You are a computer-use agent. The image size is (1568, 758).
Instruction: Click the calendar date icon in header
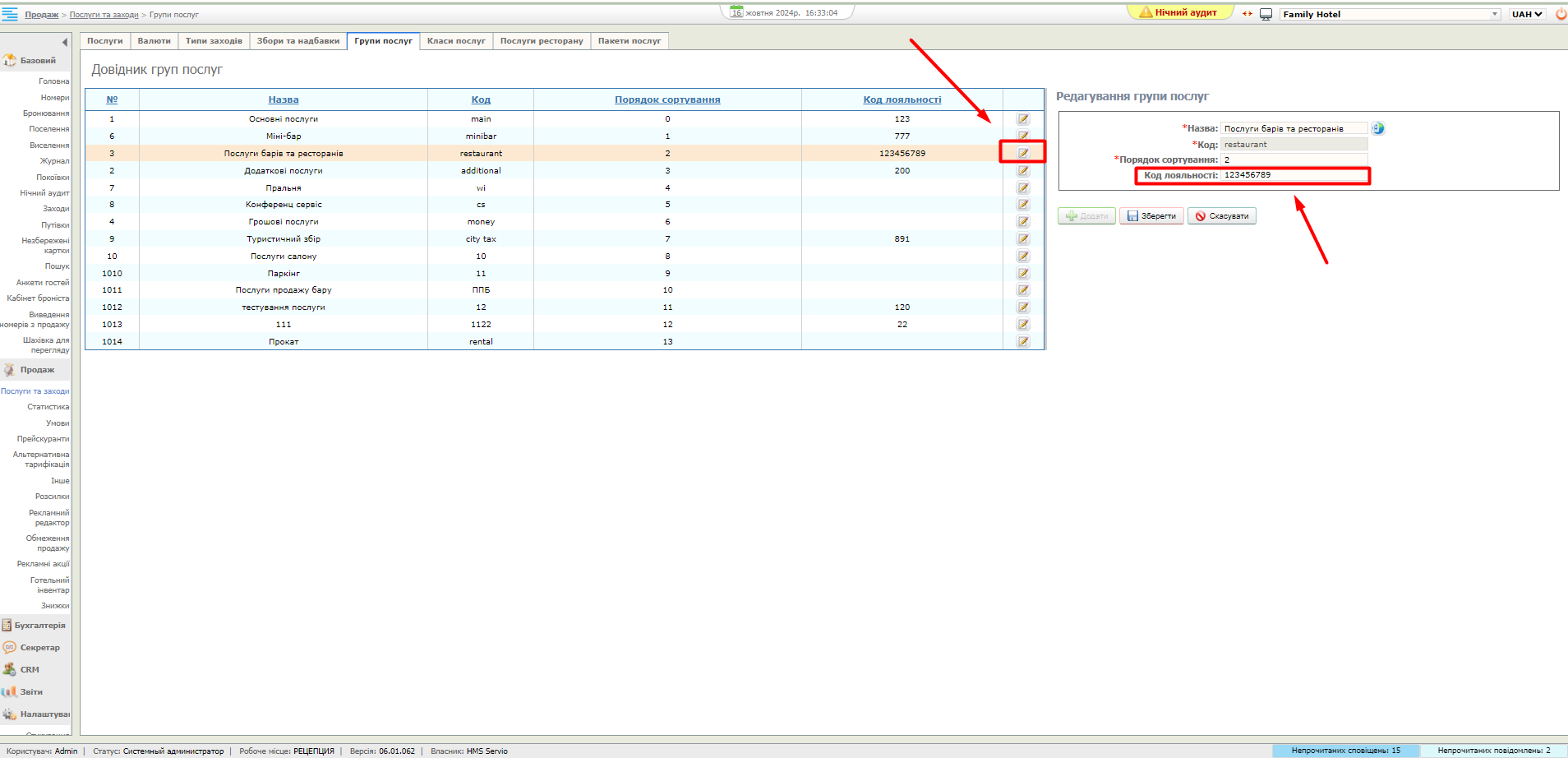pyautogui.click(x=736, y=12)
